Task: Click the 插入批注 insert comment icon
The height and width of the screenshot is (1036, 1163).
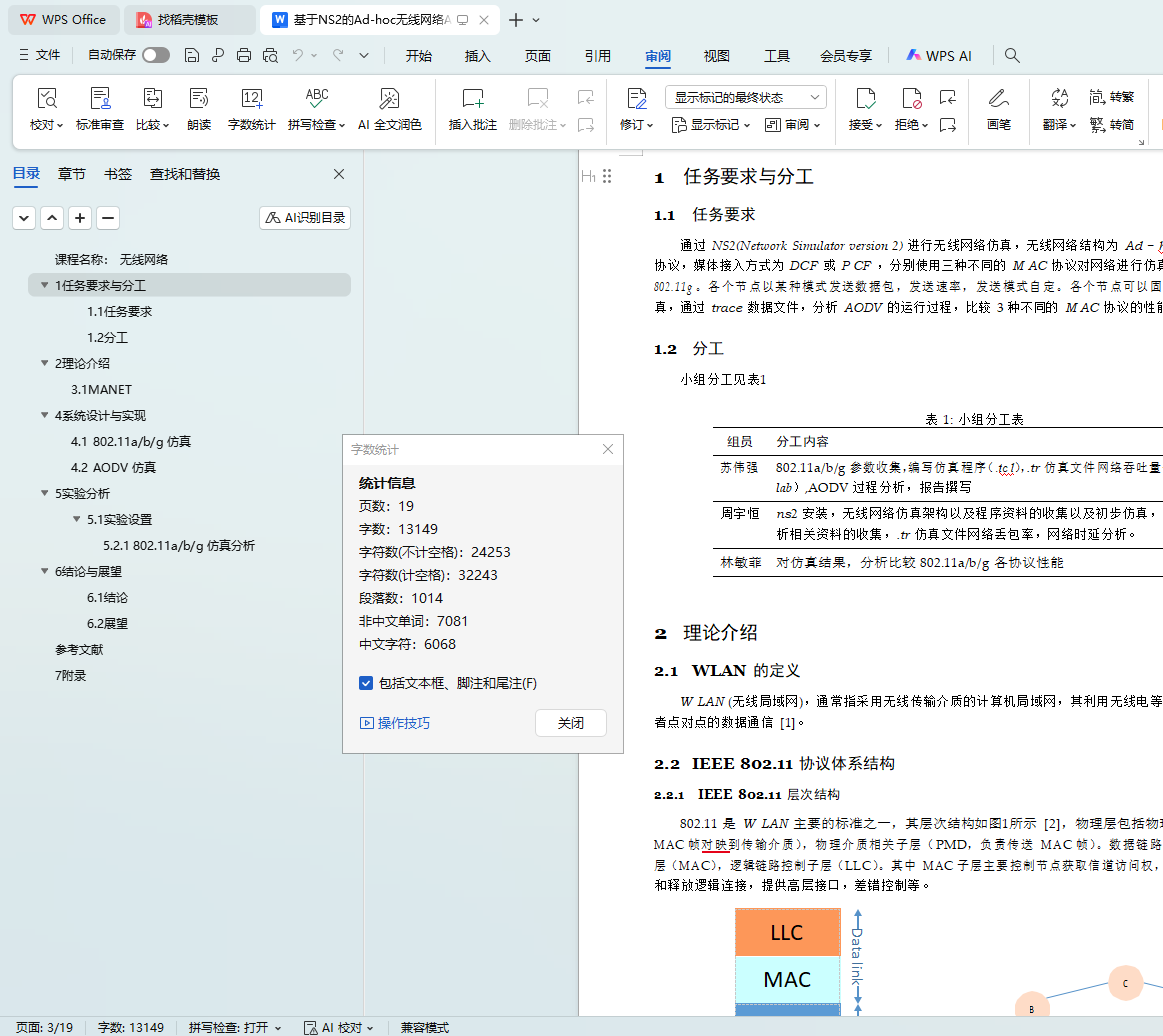Action: (472, 99)
